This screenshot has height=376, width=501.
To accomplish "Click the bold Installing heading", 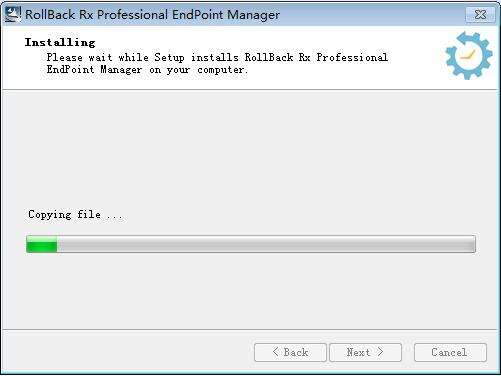I will coord(60,42).
